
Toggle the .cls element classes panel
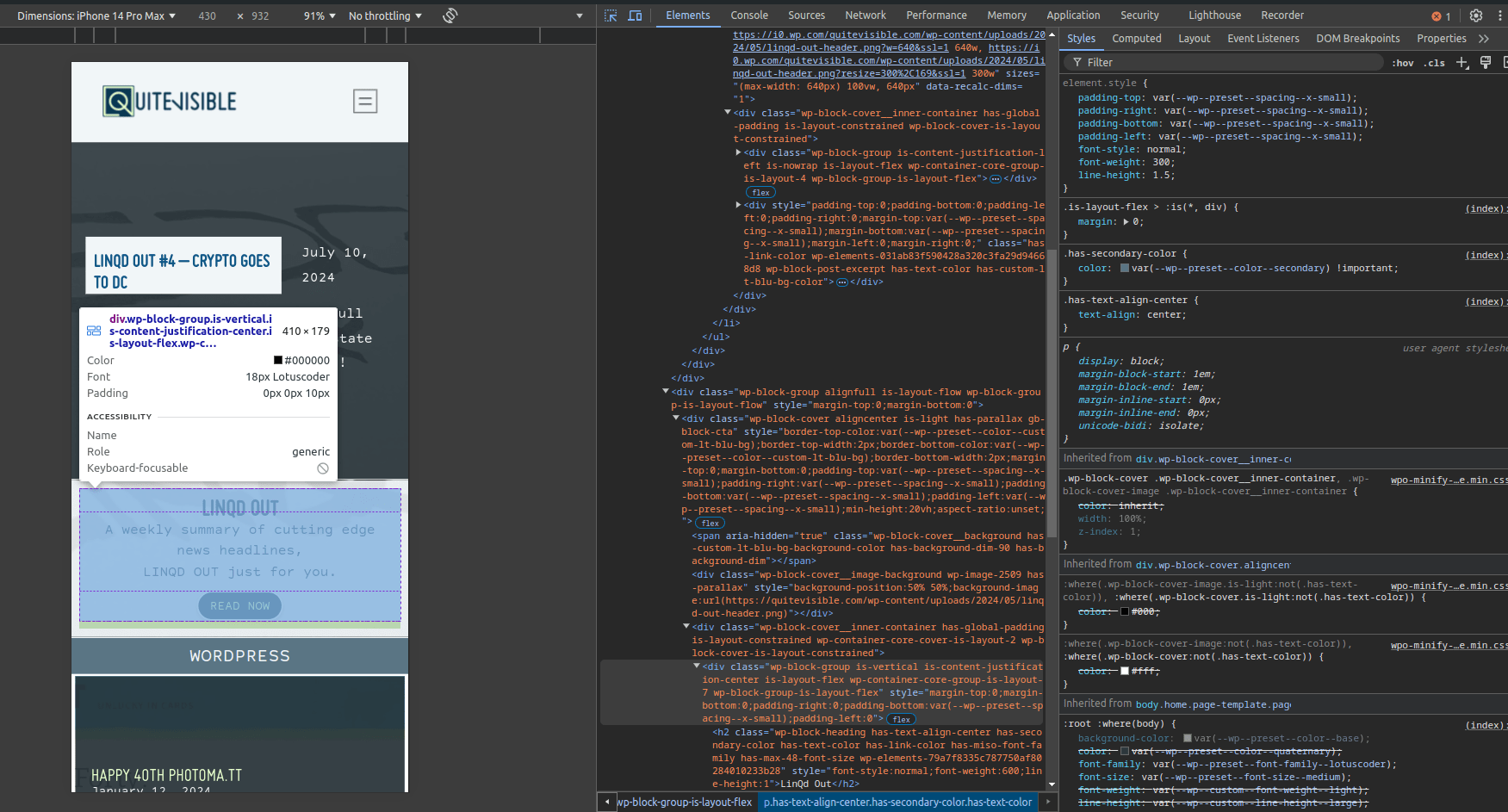pyautogui.click(x=1434, y=63)
